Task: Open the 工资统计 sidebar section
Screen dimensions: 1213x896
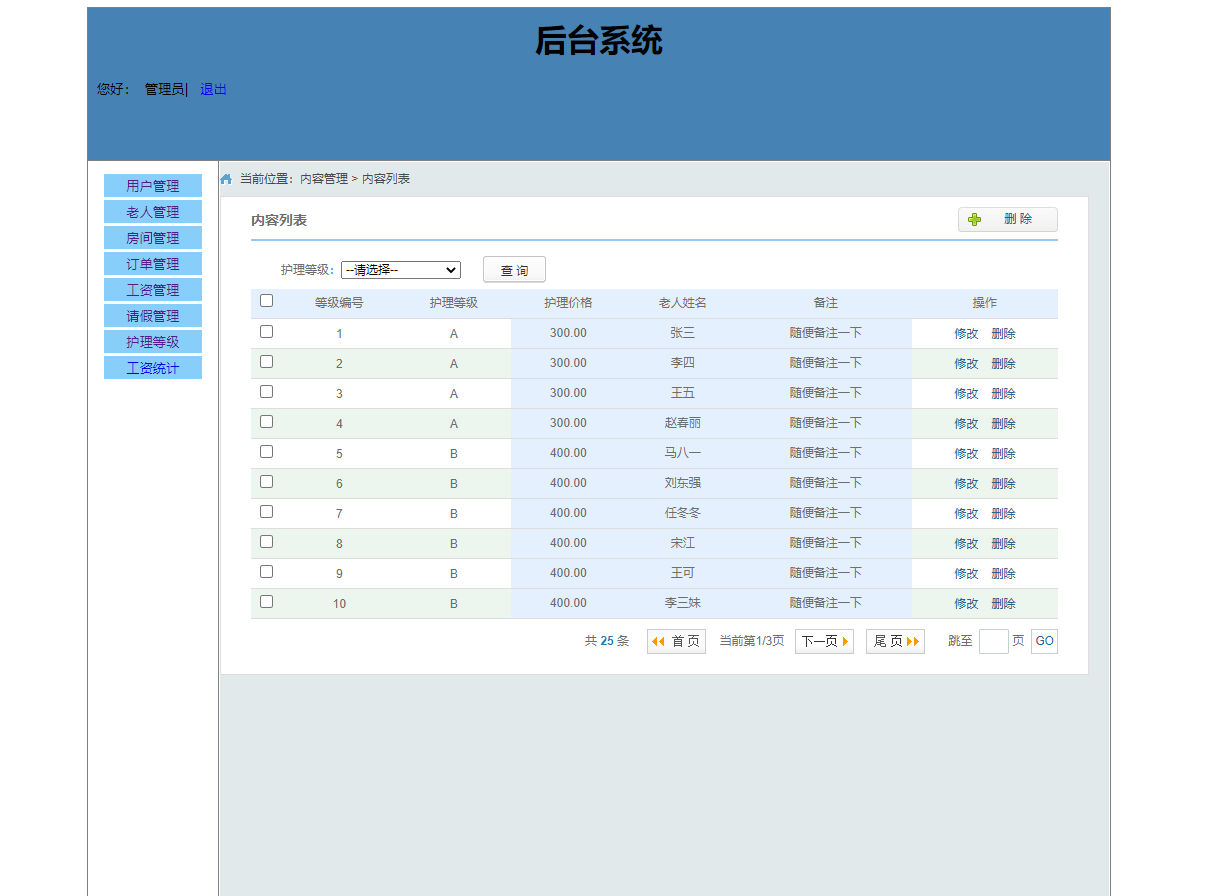Action: (152, 367)
